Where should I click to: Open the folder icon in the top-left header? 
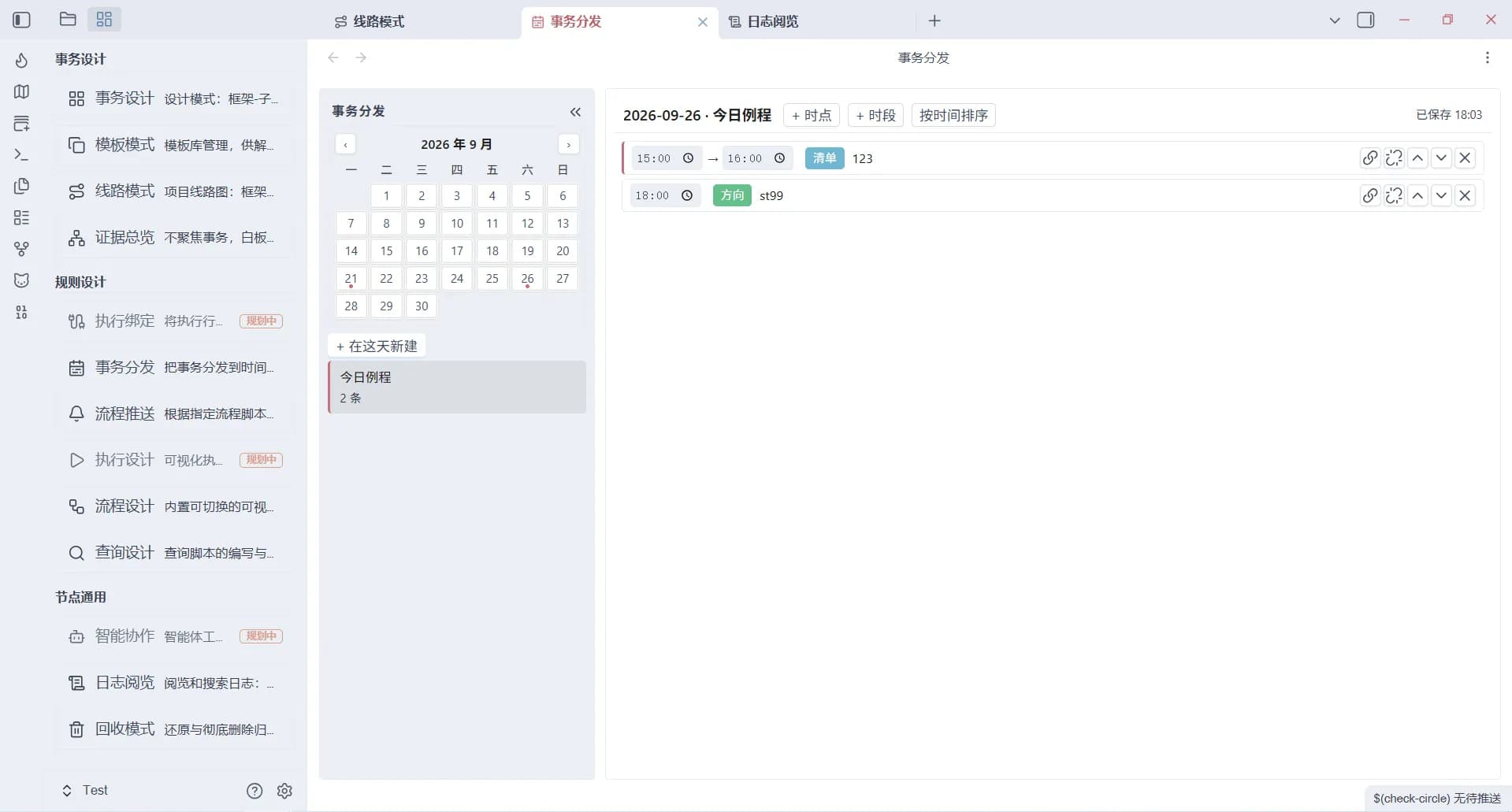68,19
